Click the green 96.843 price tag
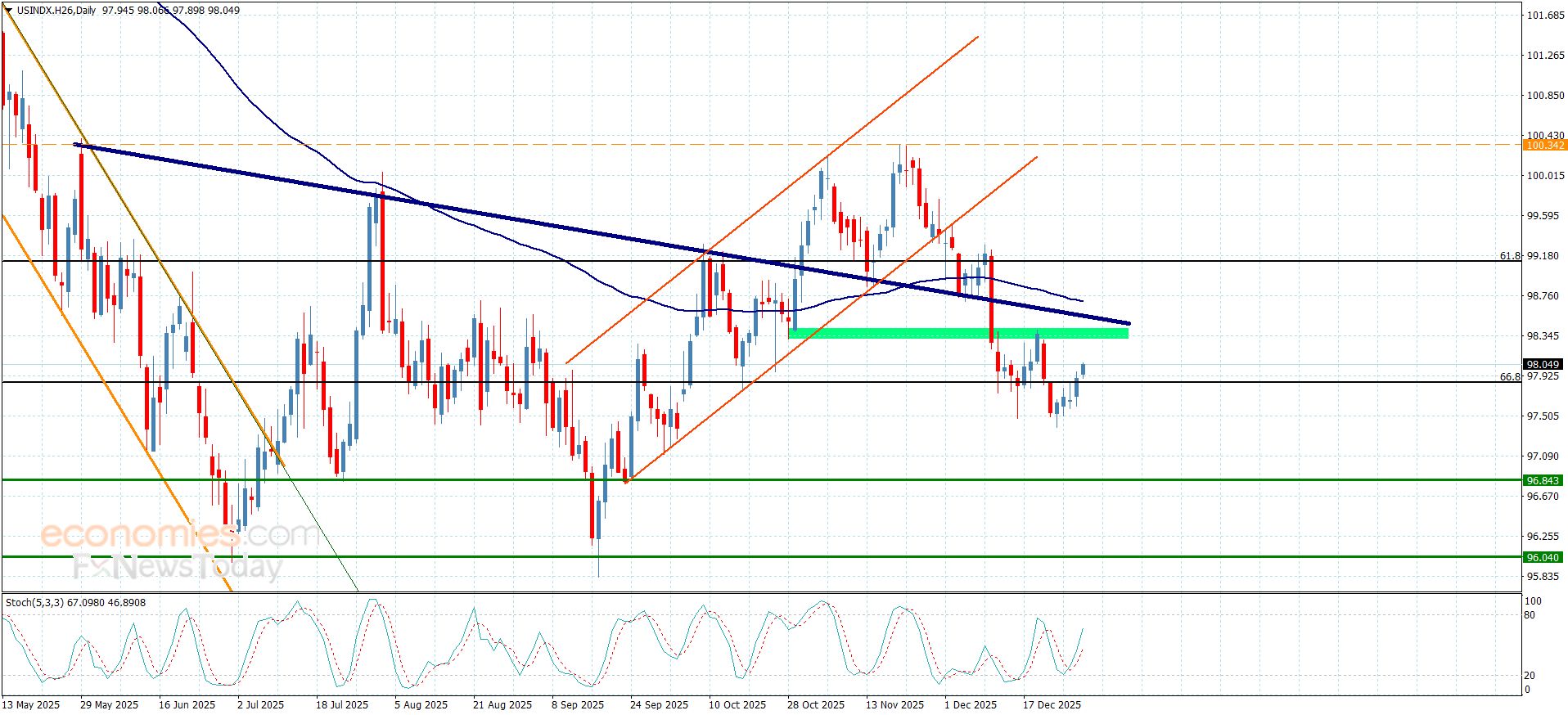Viewport: 1568px width, 715px height. (x=1543, y=481)
